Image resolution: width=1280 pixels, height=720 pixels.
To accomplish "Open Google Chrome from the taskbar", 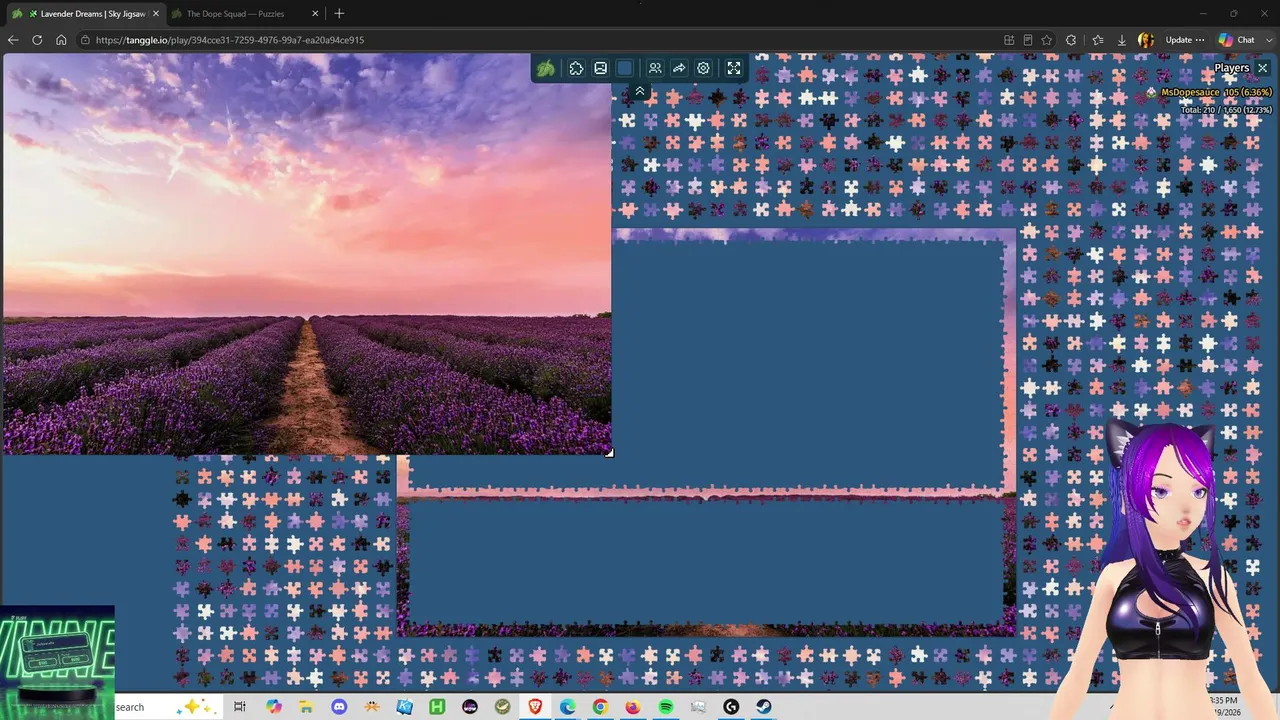I will (x=600, y=707).
